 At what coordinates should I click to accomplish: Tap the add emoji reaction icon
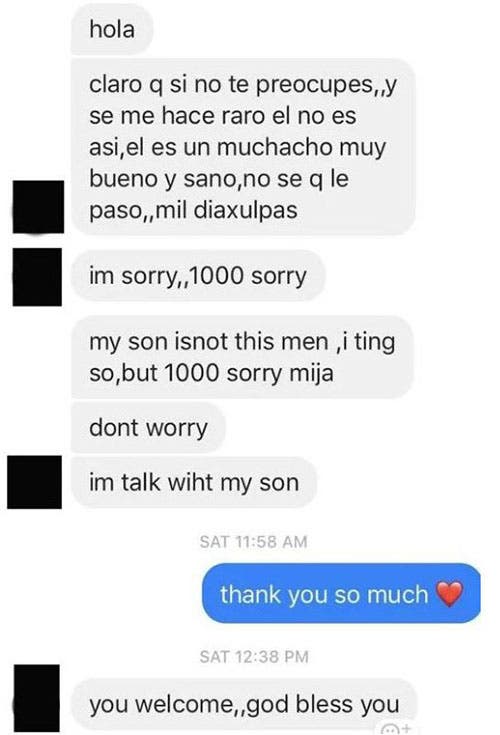(x=395, y=729)
